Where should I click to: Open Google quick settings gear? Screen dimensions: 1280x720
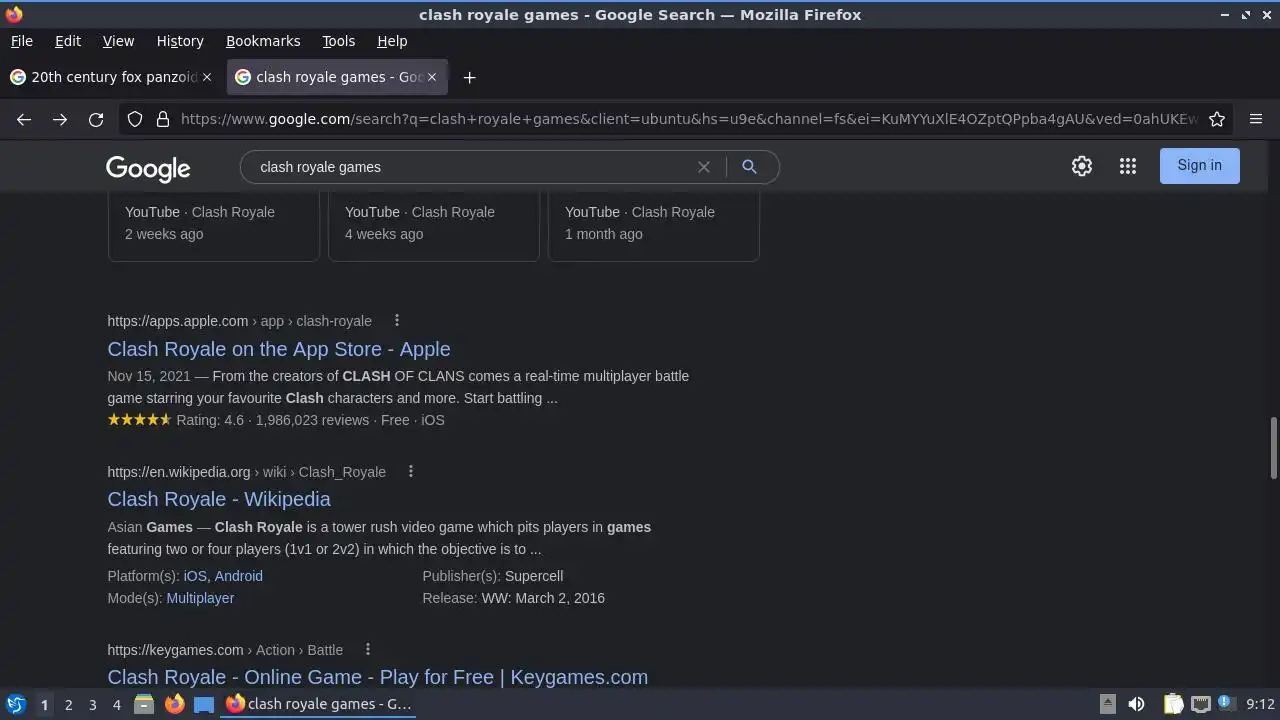coord(1082,166)
